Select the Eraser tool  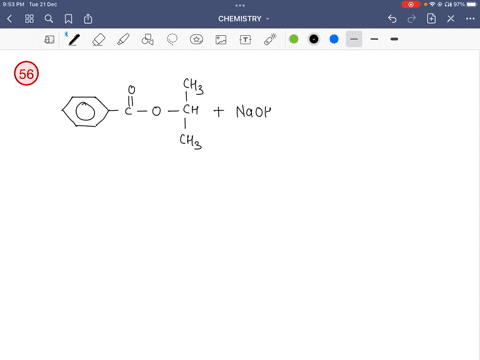[x=99, y=40]
